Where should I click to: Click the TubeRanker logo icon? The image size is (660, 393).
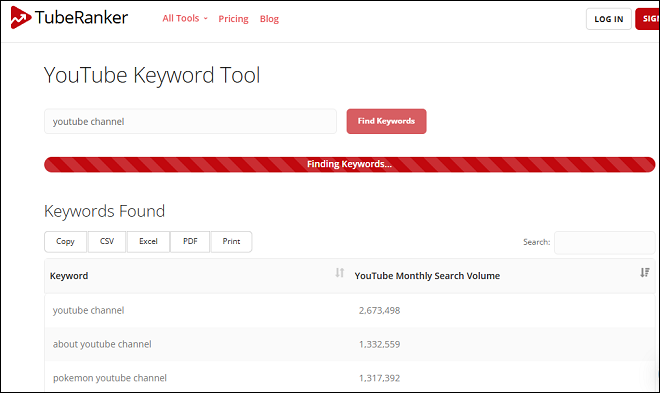[x=21, y=18]
